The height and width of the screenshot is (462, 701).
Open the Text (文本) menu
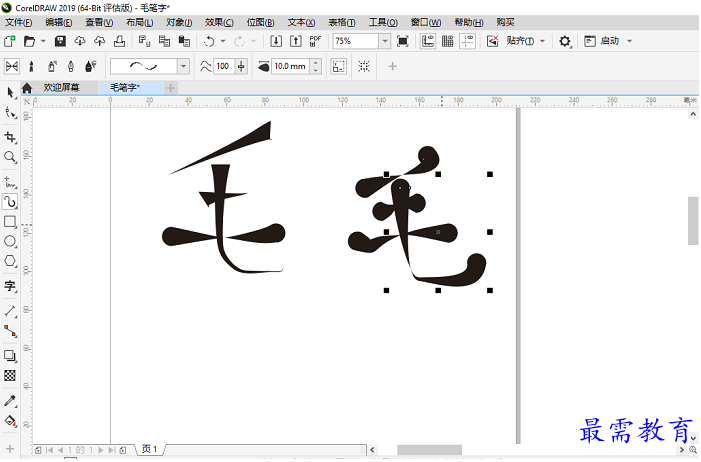tap(301, 22)
